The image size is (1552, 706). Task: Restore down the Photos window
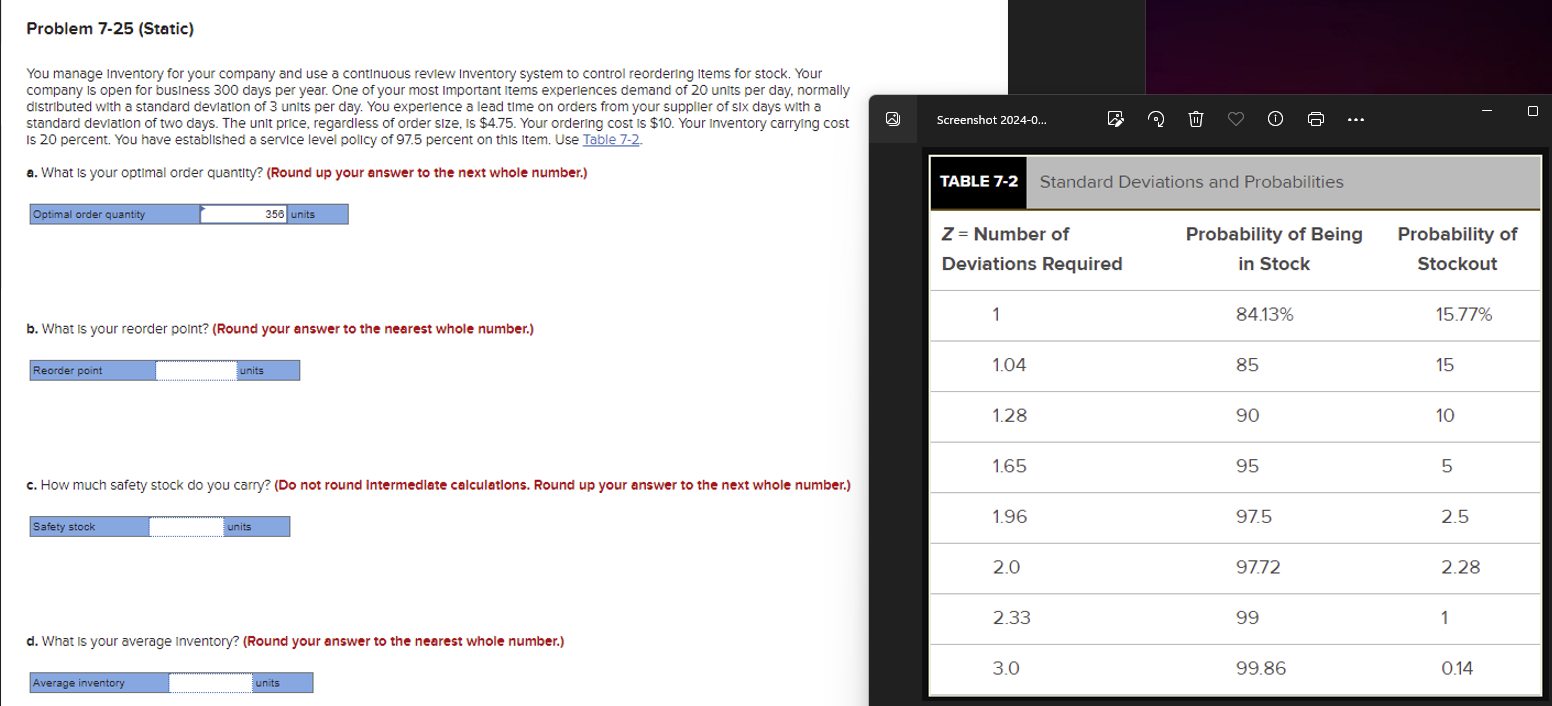click(1532, 110)
